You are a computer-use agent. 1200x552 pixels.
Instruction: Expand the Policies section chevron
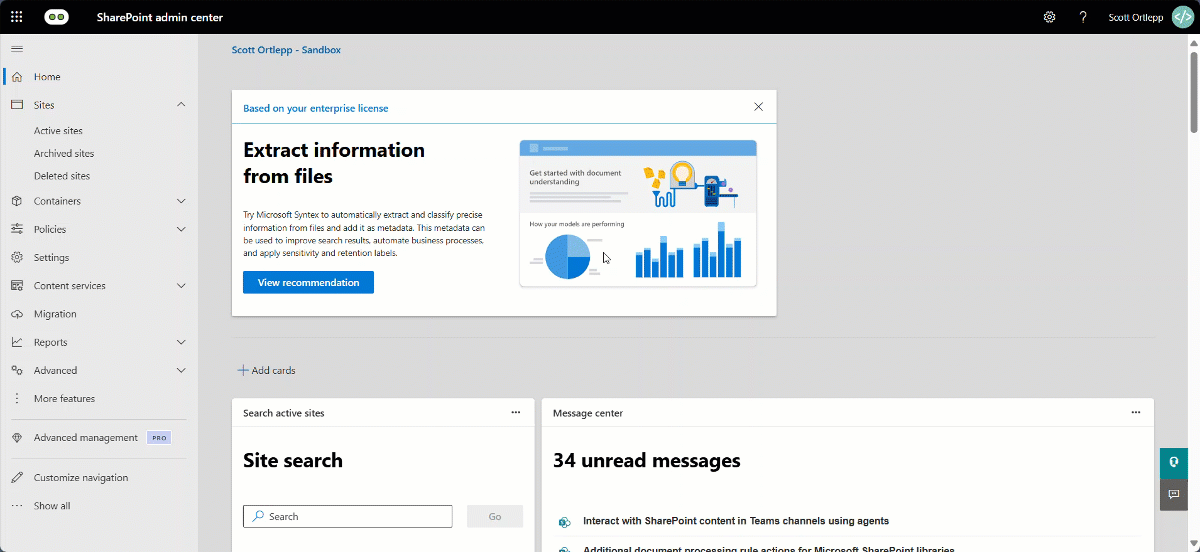point(181,229)
